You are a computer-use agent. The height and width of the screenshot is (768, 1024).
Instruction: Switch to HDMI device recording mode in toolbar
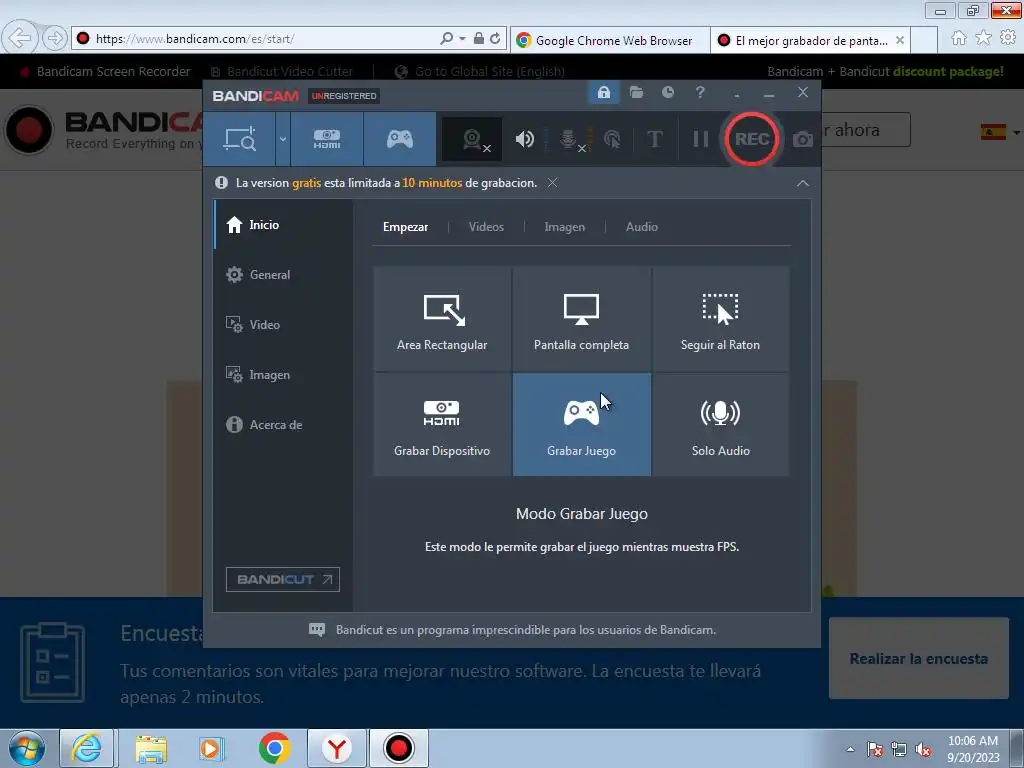[327, 139]
